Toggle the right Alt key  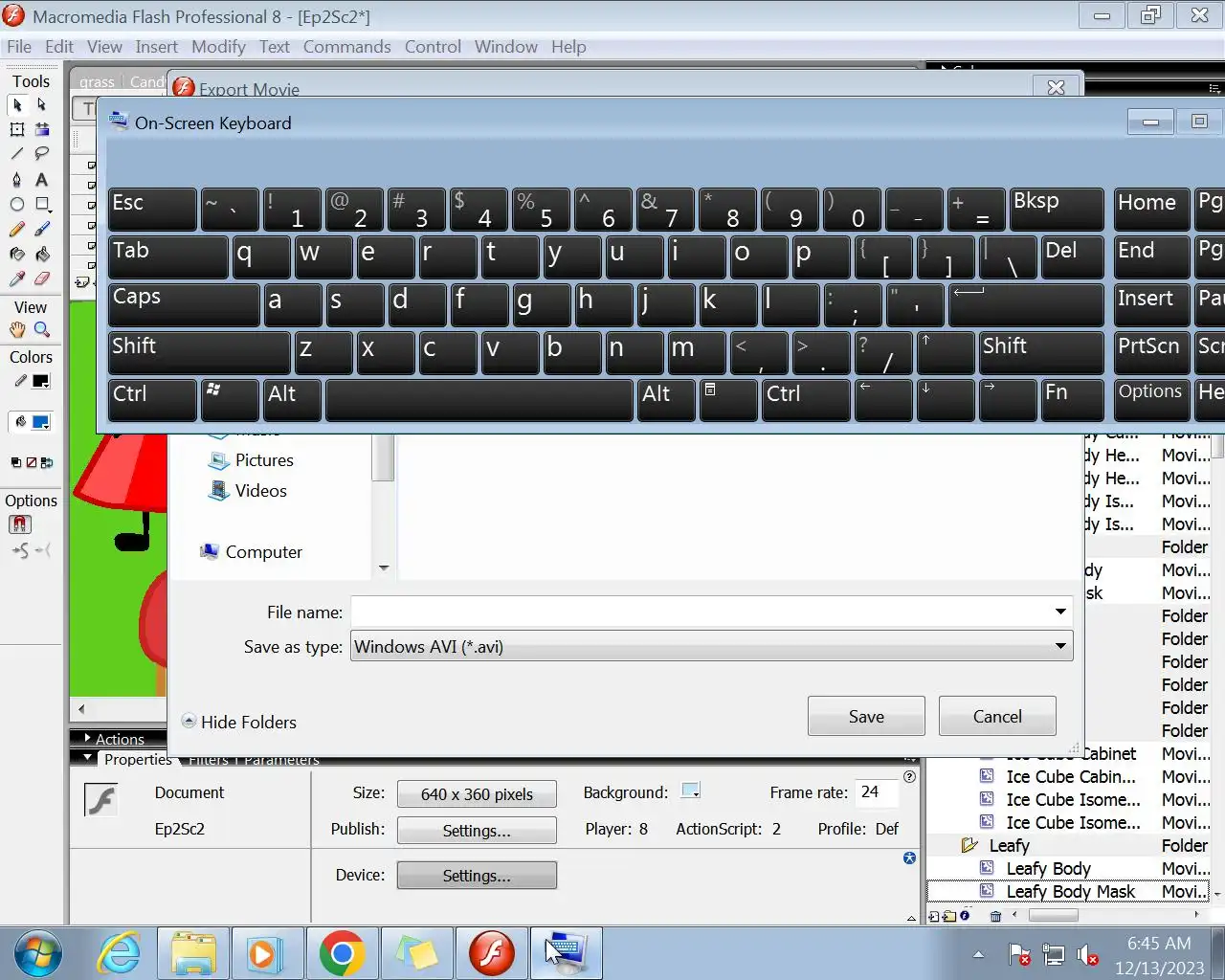[x=666, y=400]
